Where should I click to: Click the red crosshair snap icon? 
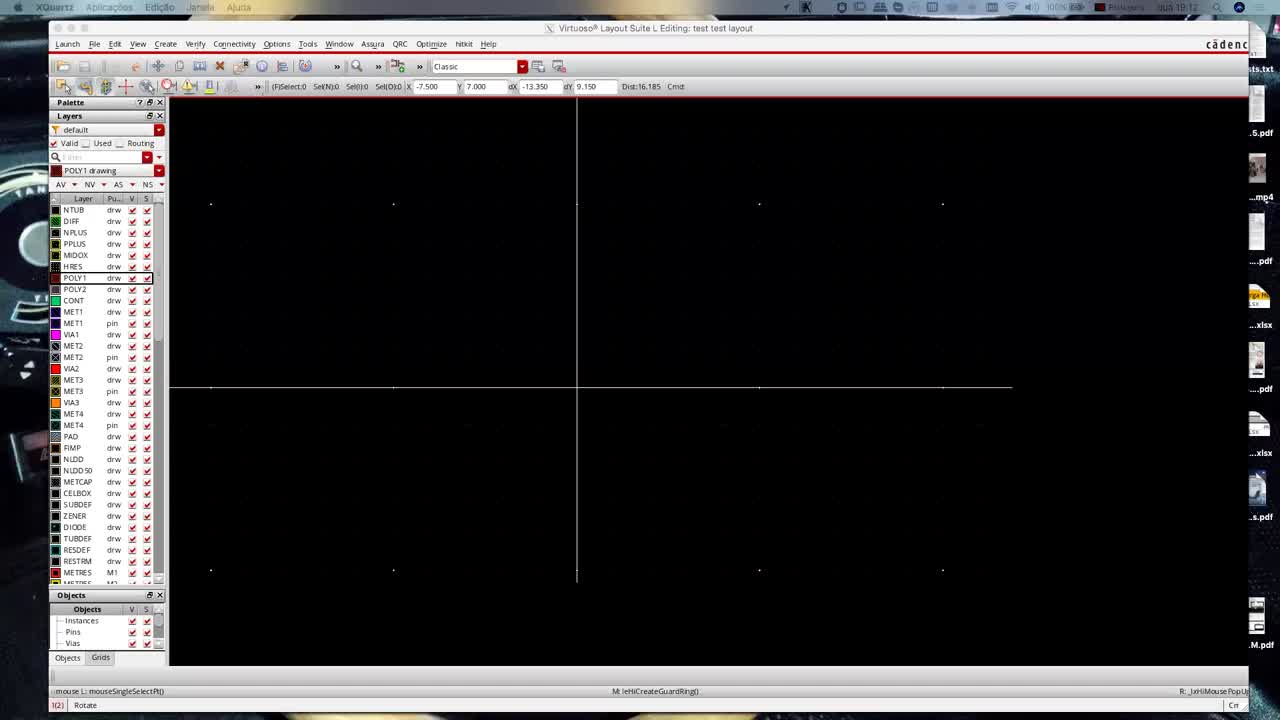(x=126, y=86)
